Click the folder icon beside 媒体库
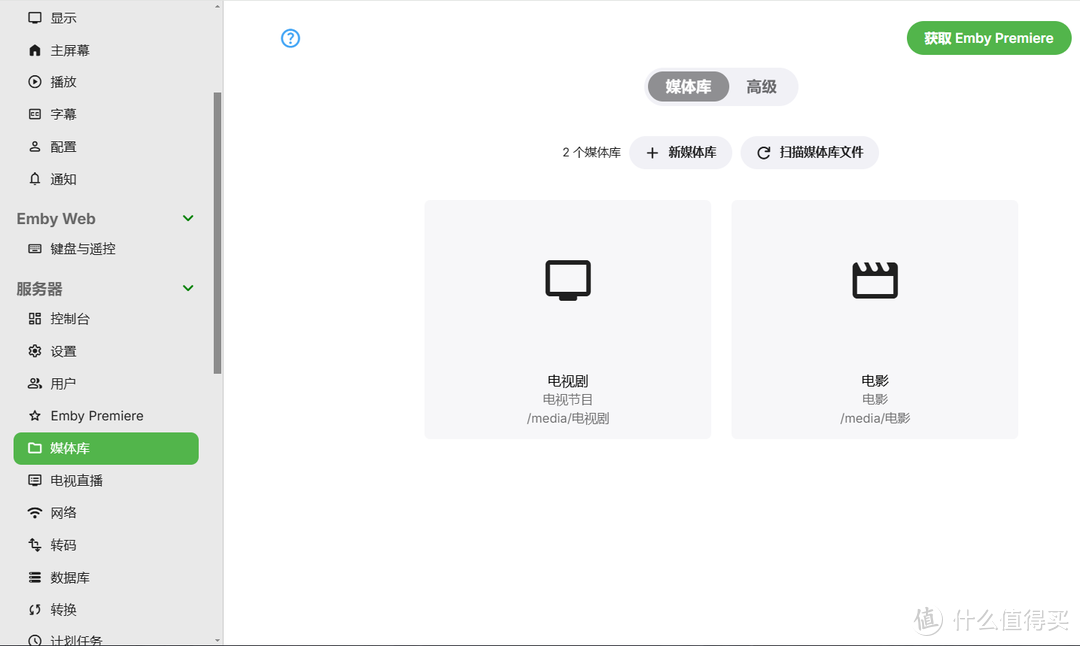1080x646 pixels. tap(34, 448)
